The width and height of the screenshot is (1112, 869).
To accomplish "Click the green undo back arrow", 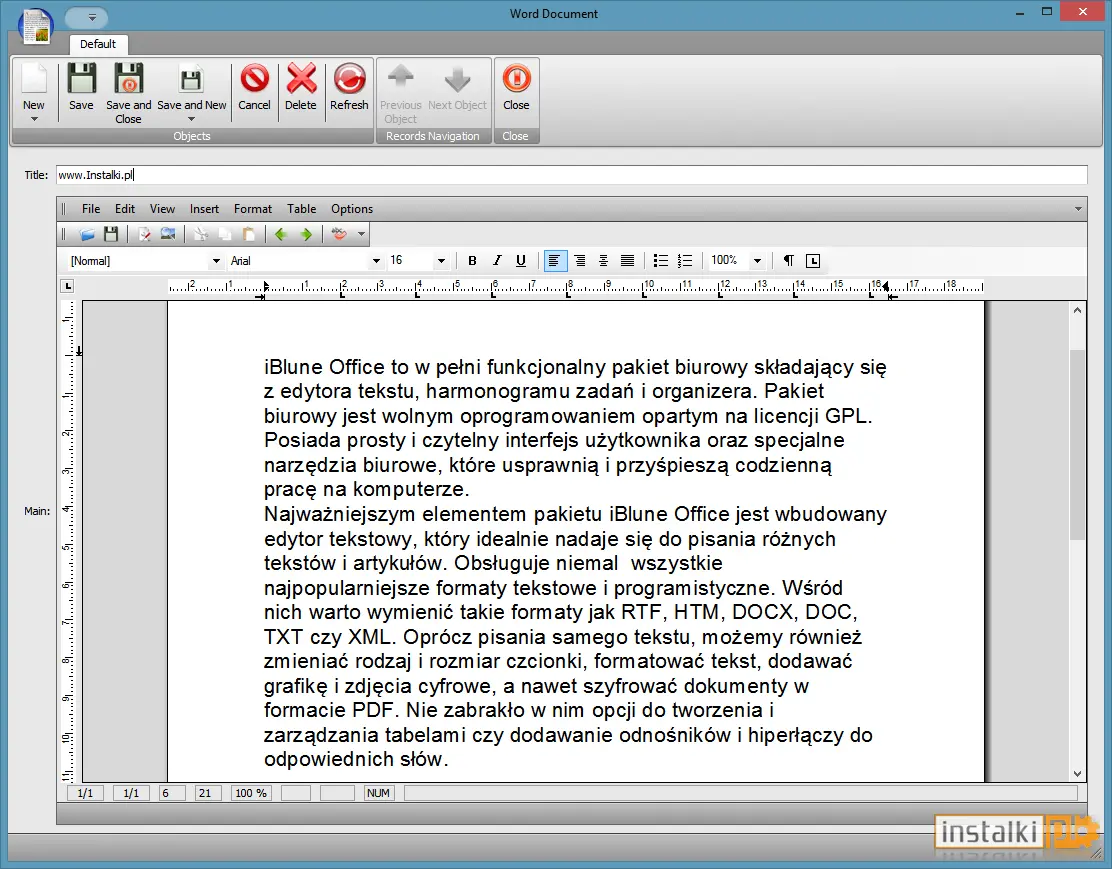I will click(x=281, y=234).
